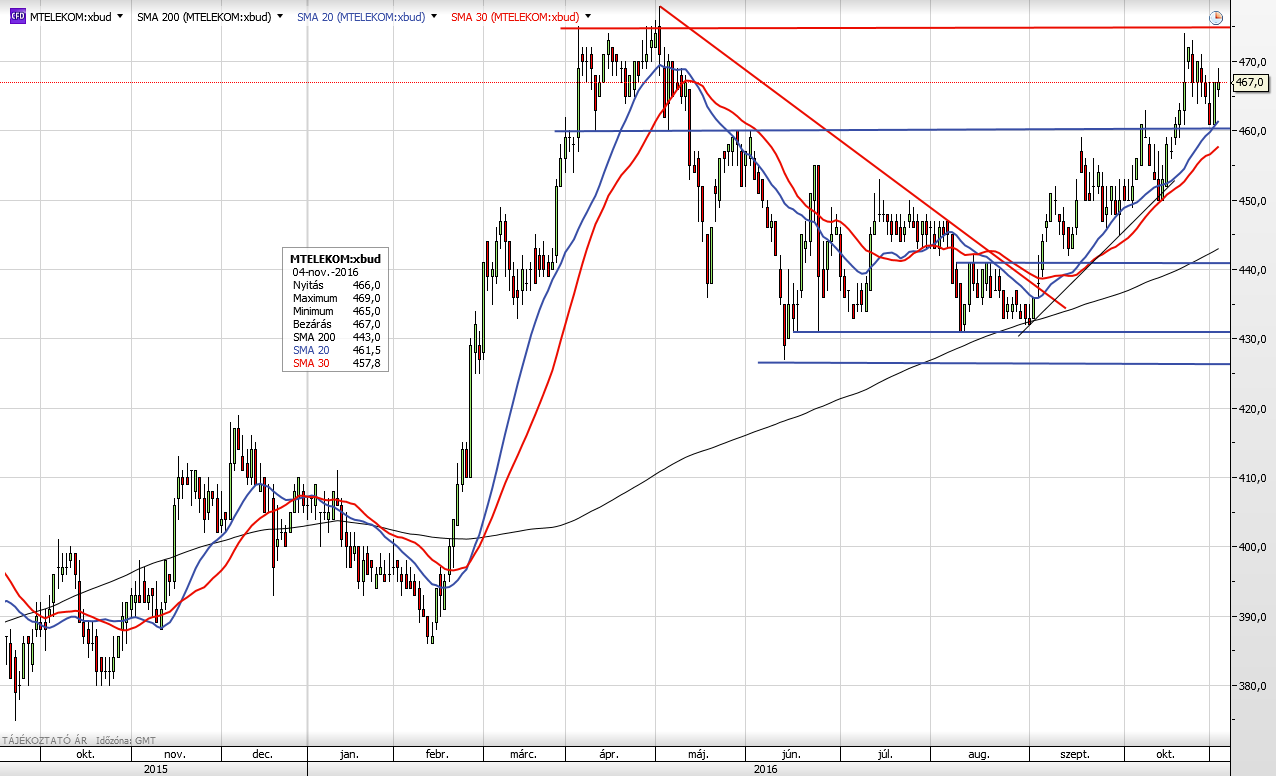
Task: Click the jan. month label on time axis
Action: click(x=349, y=754)
